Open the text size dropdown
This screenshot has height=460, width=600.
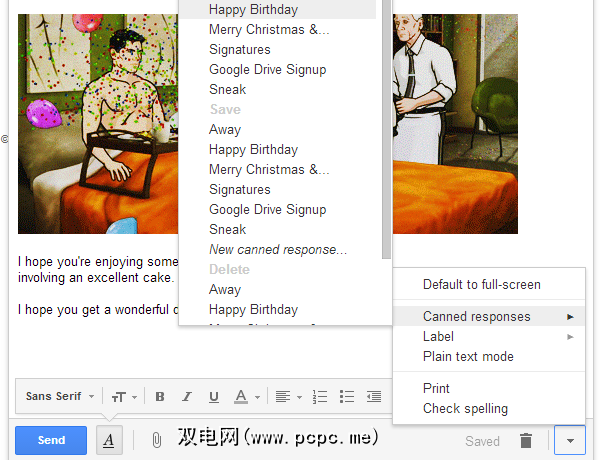click(x=124, y=397)
